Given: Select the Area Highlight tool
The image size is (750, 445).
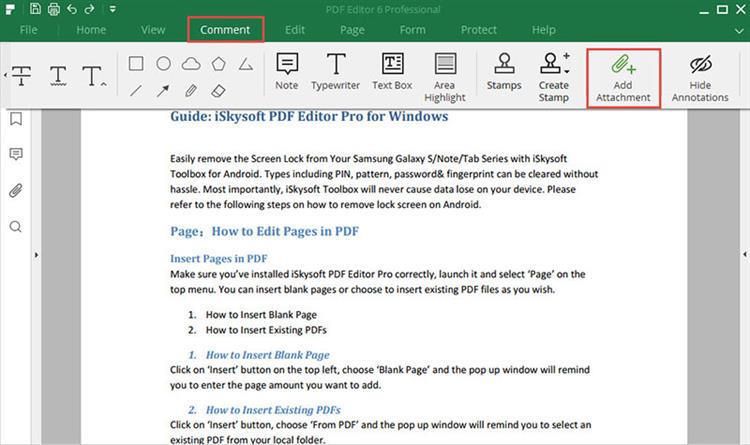Looking at the screenshot, I should pyautogui.click(x=445, y=78).
